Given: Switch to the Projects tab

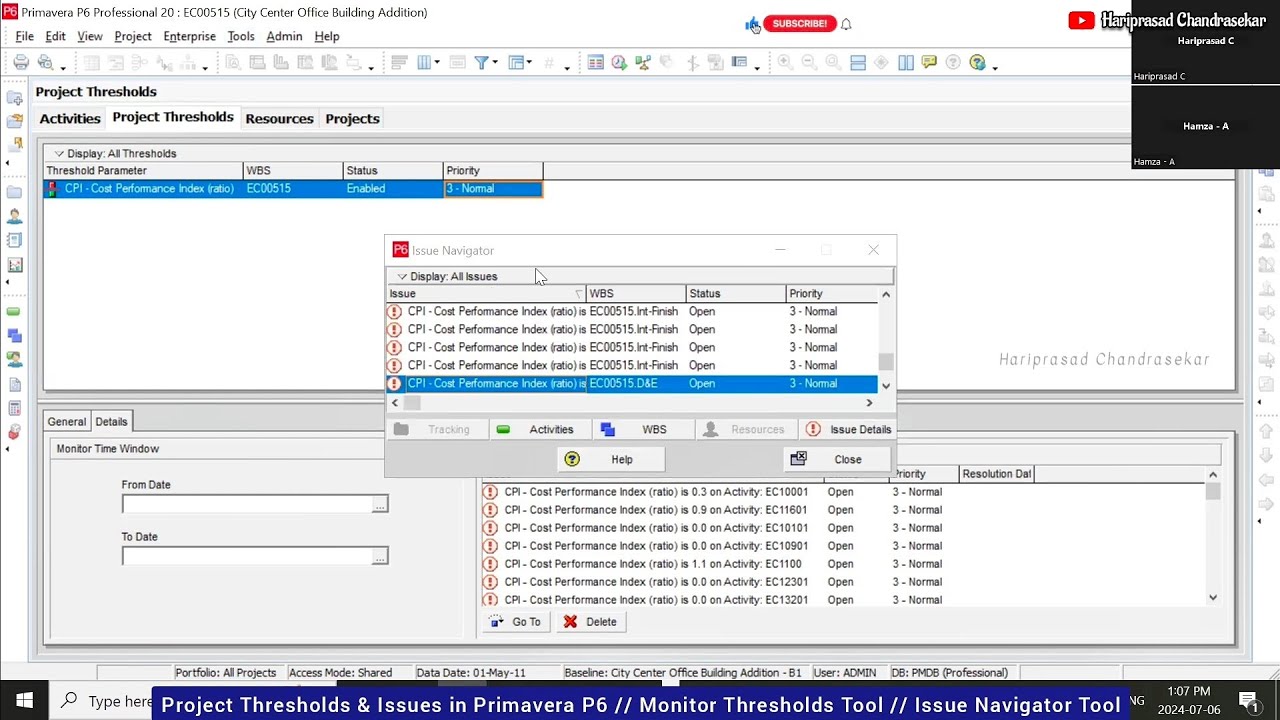Looking at the screenshot, I should click(x=352, y=118).
